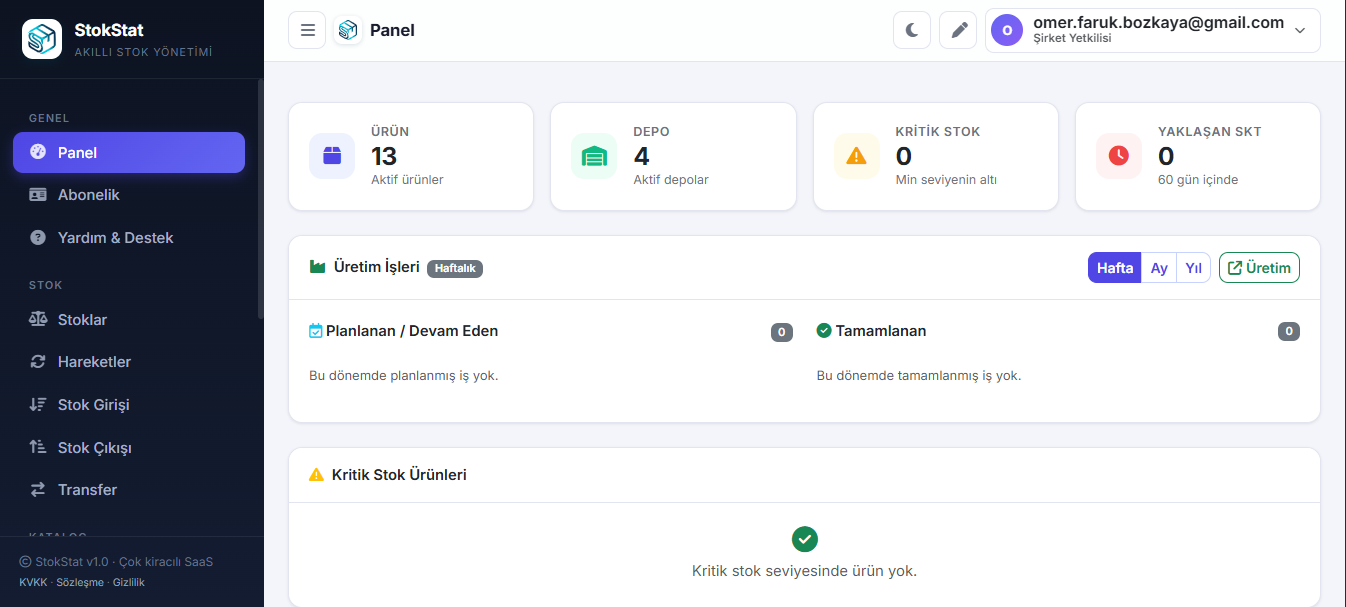
Task: Click the calendar icon beside Planlanan / Devam Eden
Action: 316,331
